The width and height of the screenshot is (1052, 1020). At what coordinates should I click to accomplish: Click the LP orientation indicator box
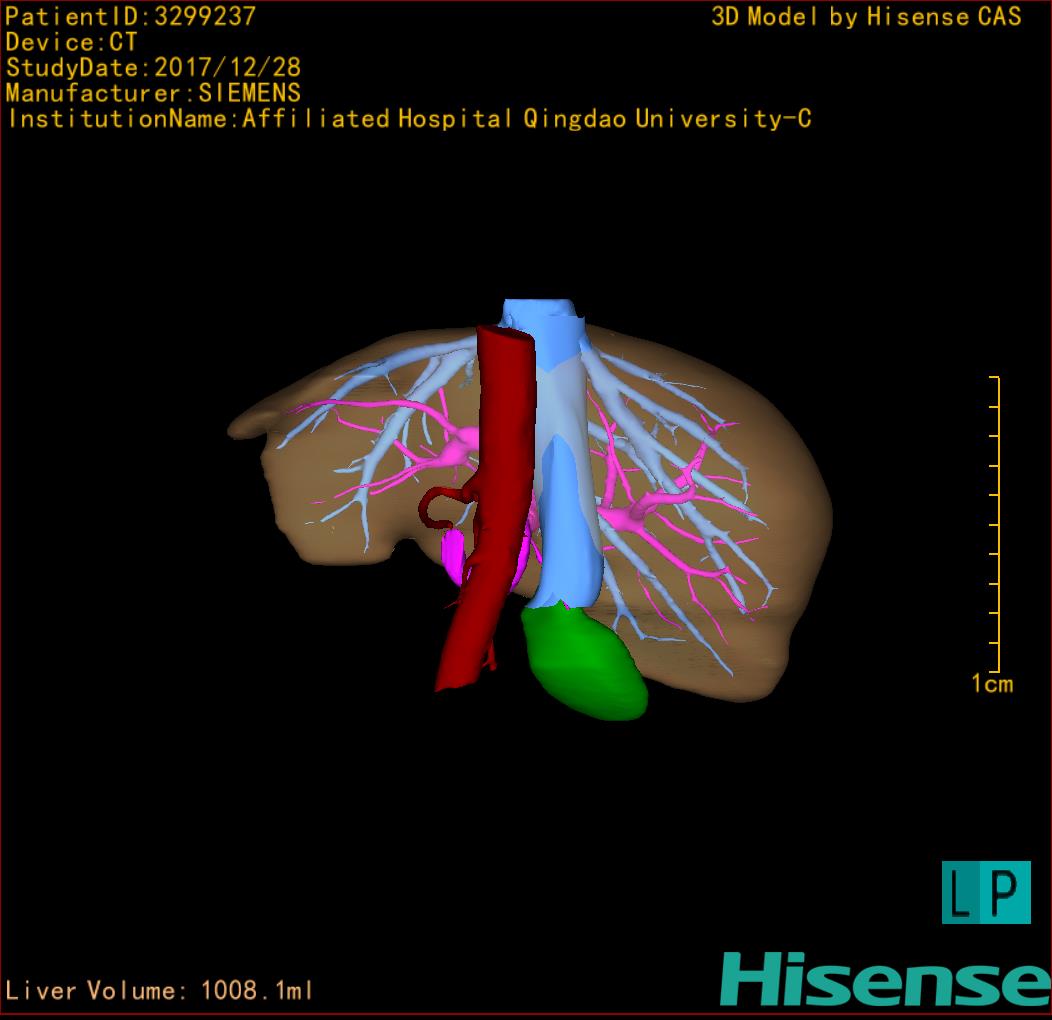[x=985, y=892]
